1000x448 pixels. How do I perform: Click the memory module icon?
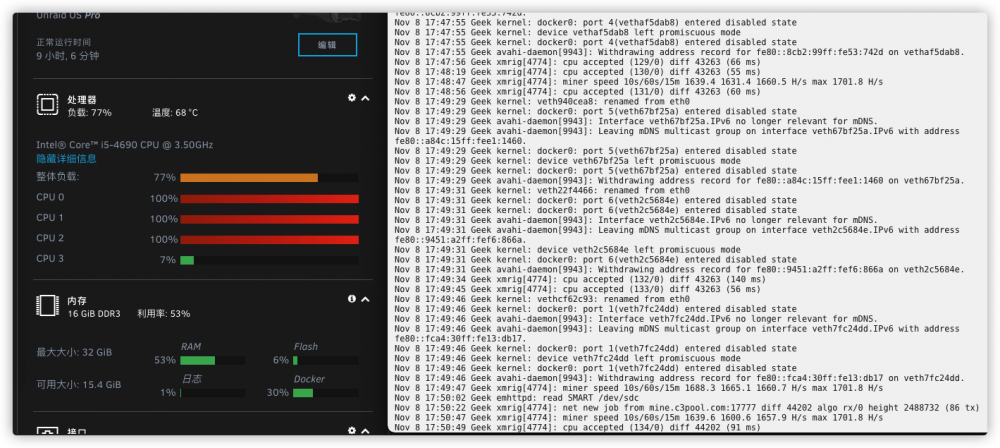48,306
